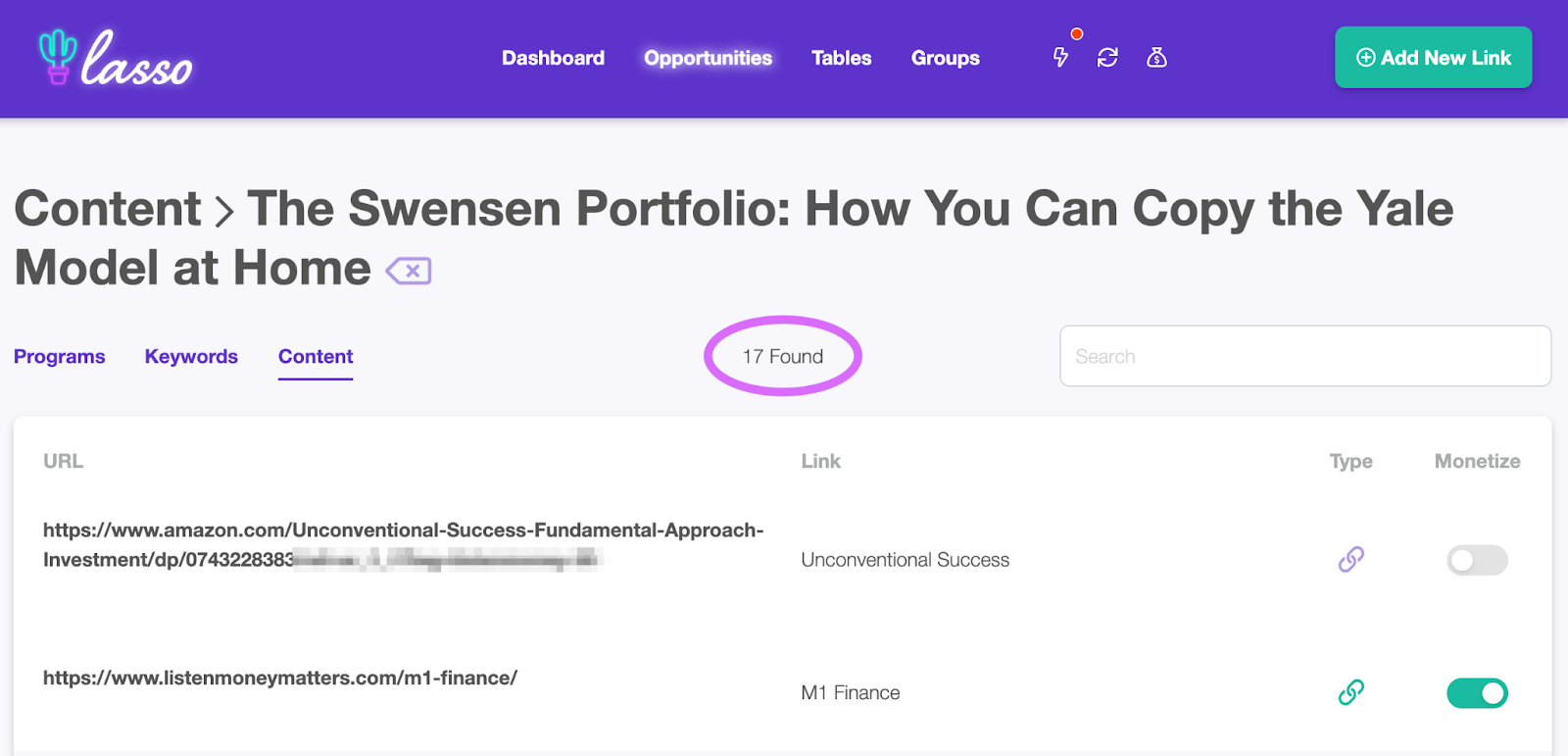Go to Groups in navigation
Image resolution: width=1568 pixels, height=756 pixels.
point(945,58)
